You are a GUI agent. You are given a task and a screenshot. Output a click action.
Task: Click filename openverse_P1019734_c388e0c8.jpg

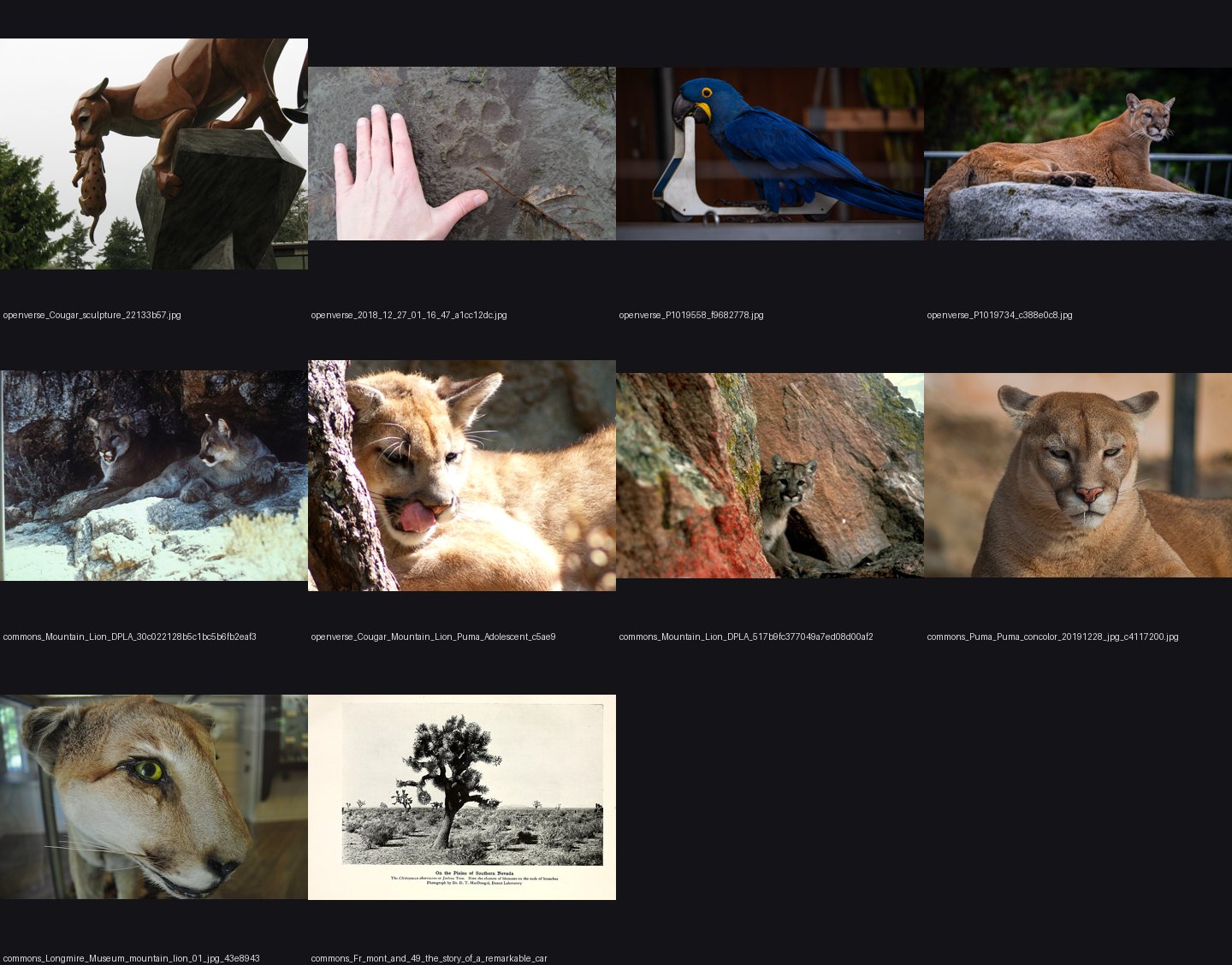[x=999, y=315]
